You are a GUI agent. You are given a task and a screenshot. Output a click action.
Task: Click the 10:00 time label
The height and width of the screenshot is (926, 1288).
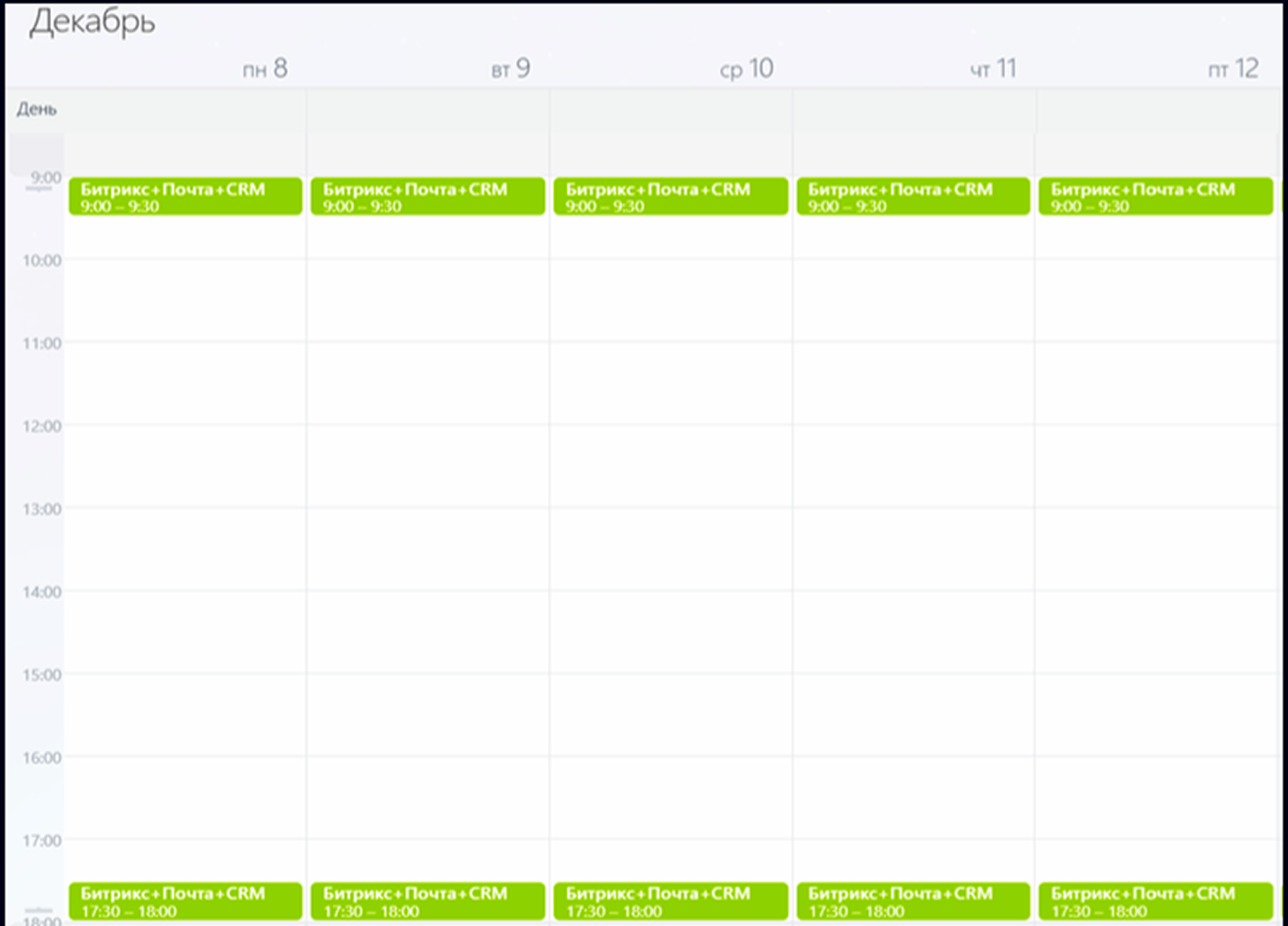click(x=42, y=260)
